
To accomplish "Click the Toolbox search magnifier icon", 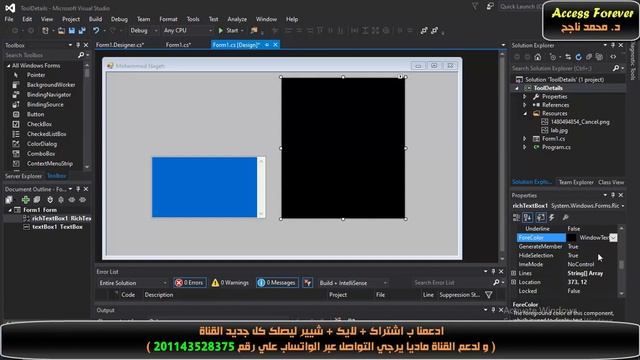I will click(81, 55).
